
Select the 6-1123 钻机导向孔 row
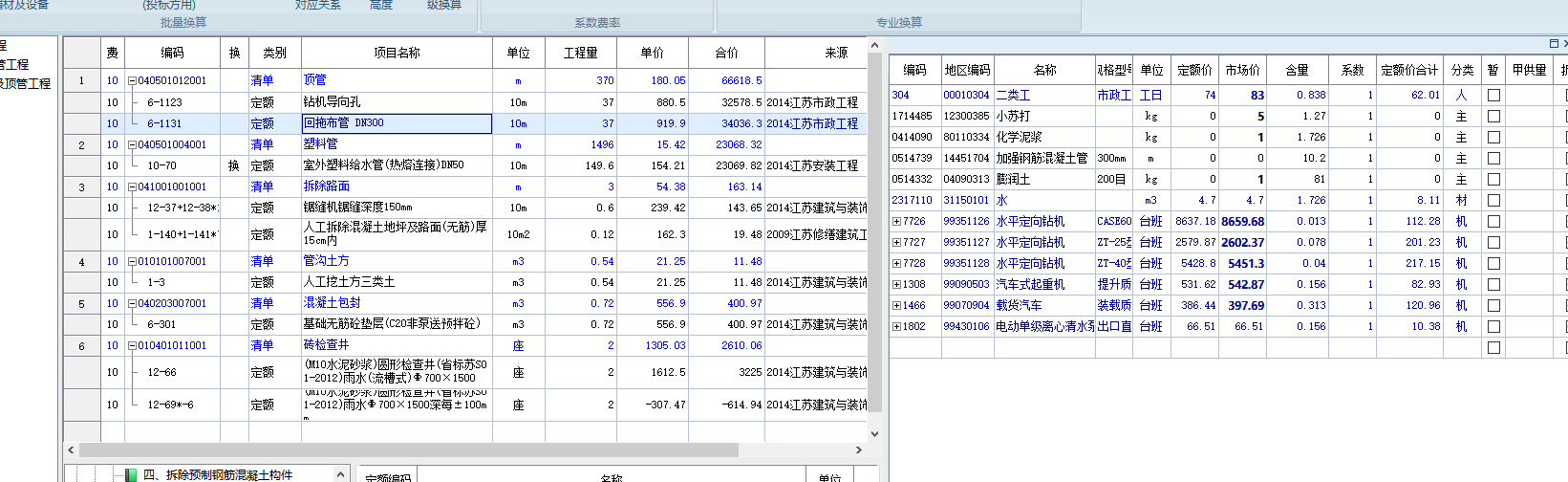click(x=465, y=102)
